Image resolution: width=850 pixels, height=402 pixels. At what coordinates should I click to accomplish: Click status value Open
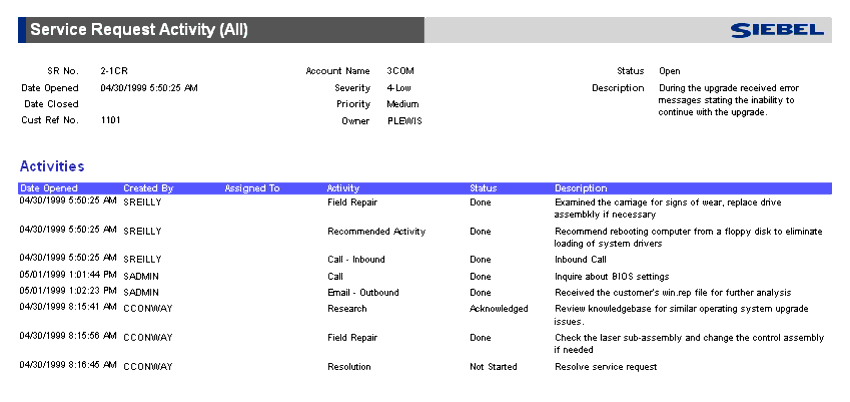669,72
